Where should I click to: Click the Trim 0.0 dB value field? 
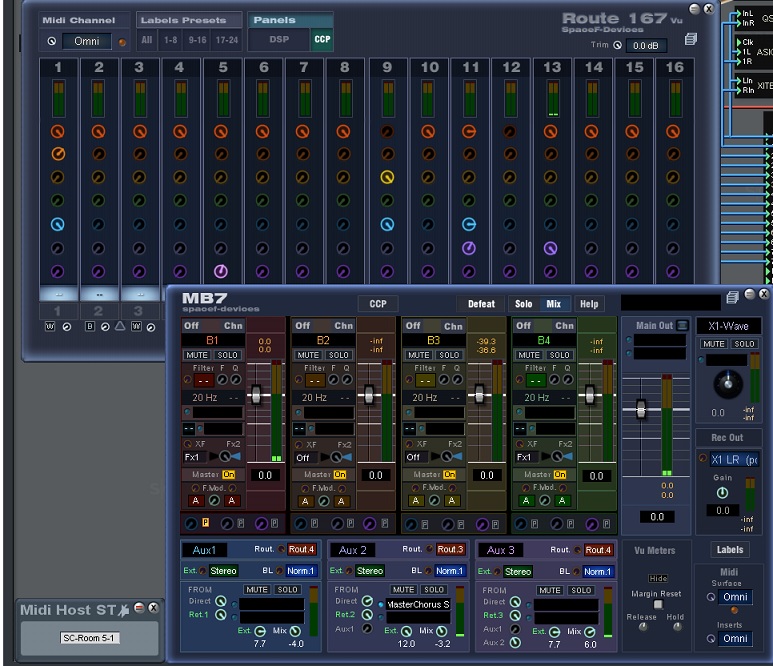click(x=646, y=45)
